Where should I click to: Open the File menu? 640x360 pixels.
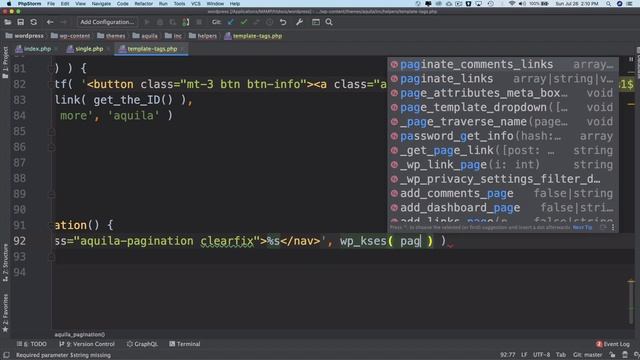[51, 4]
